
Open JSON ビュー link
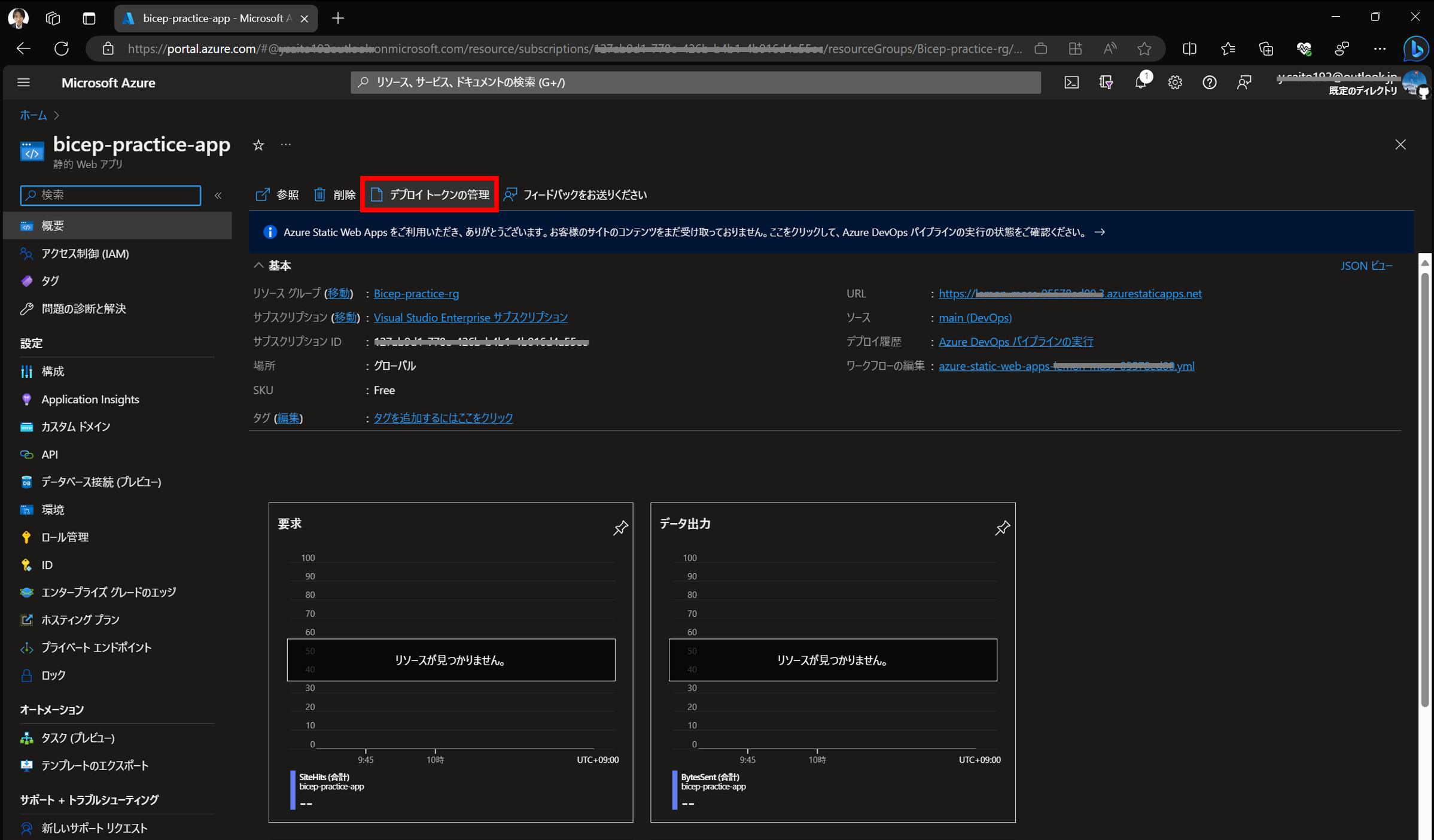coord(1366,266)
